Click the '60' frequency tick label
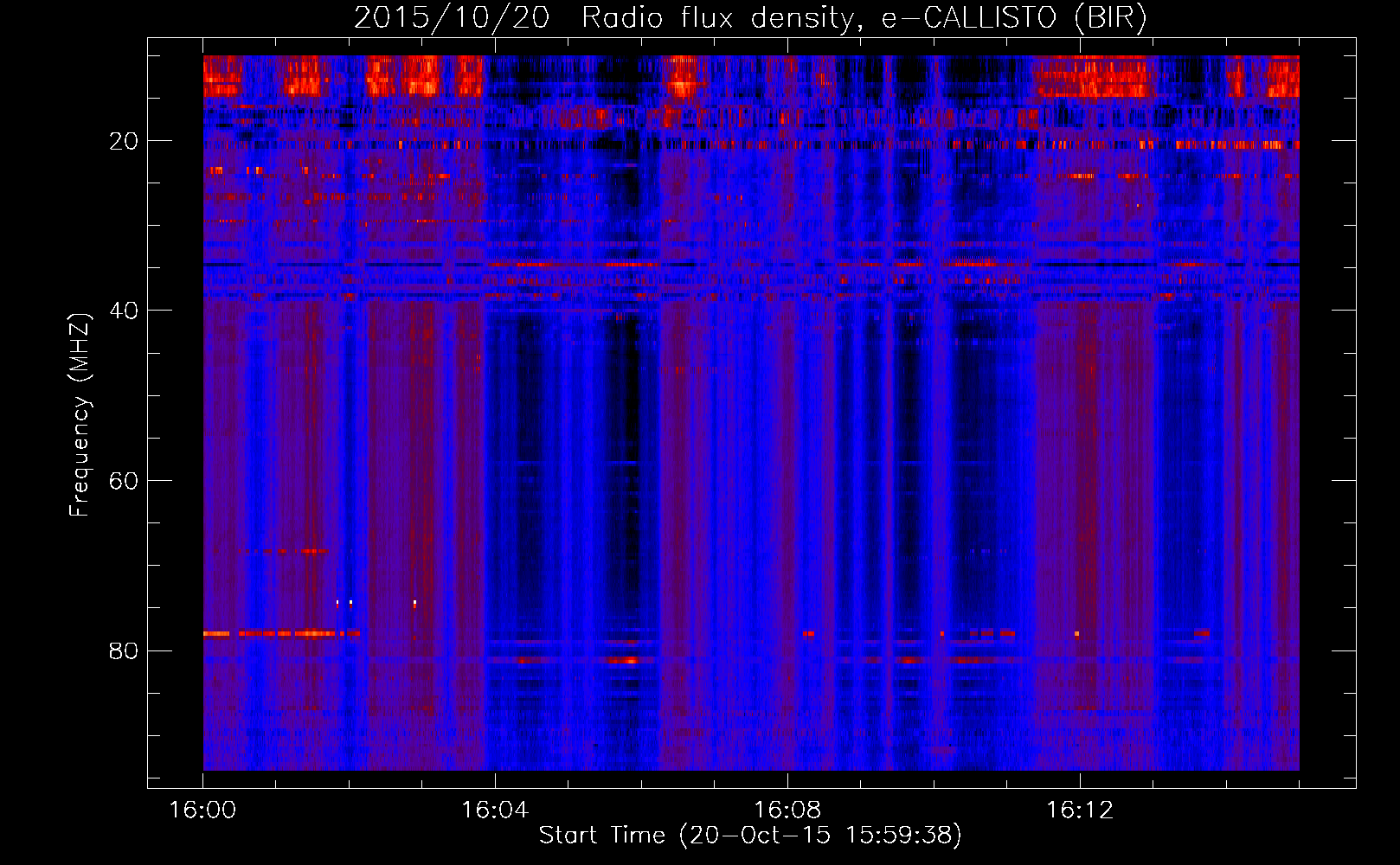 coord(125,481)
